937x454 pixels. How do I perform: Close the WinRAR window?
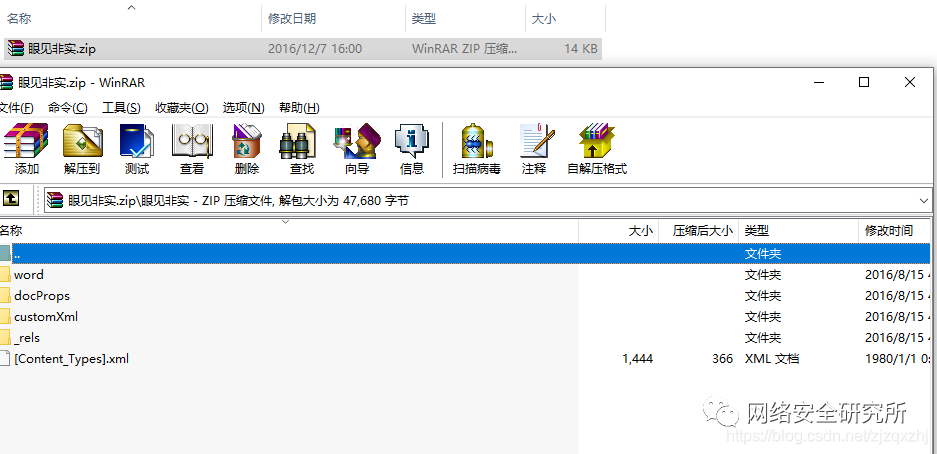(x=910, y=82)
